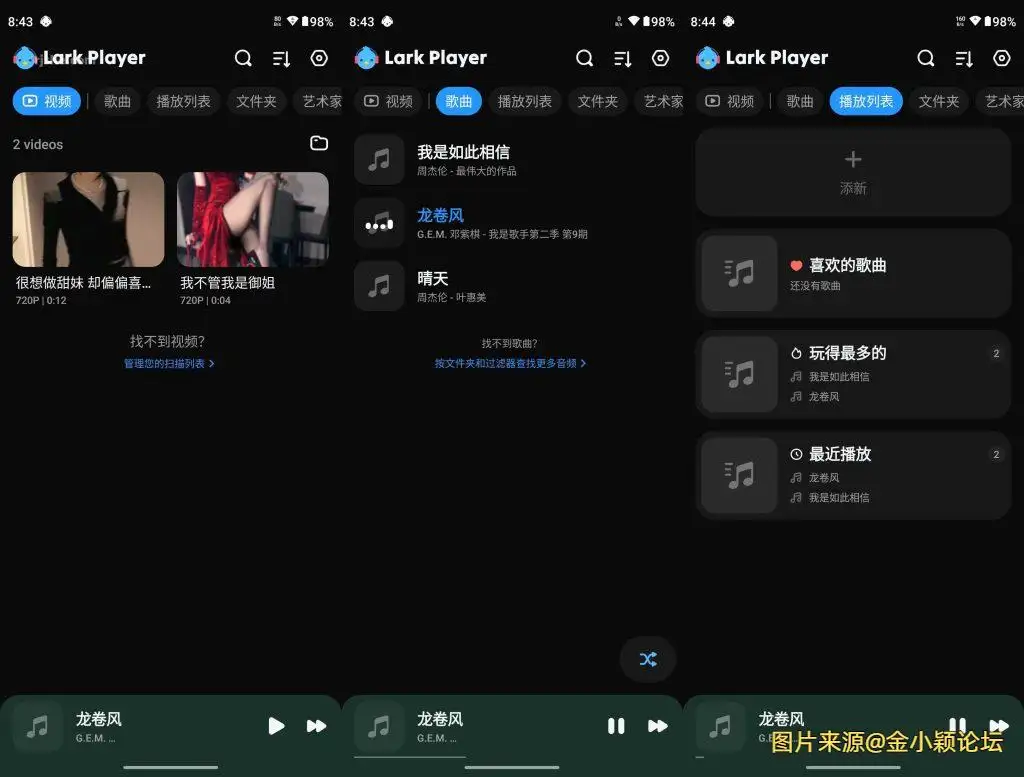1024x777 pixels.
Task: Open the 最近播放 playlist
Action: (853, 475)
